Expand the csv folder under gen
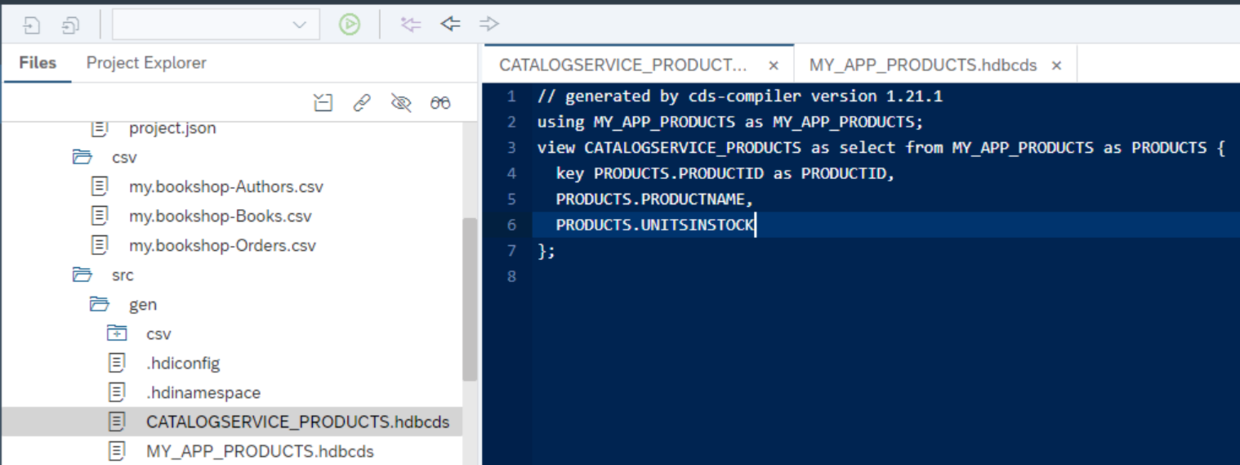 click(x=116, y=334)
